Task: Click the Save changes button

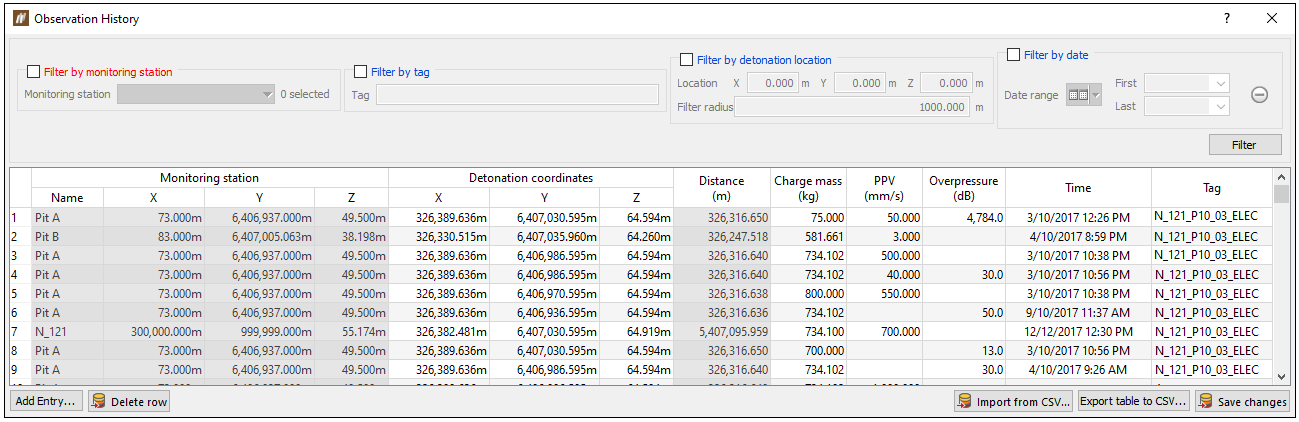Action: coord(1242,401)
